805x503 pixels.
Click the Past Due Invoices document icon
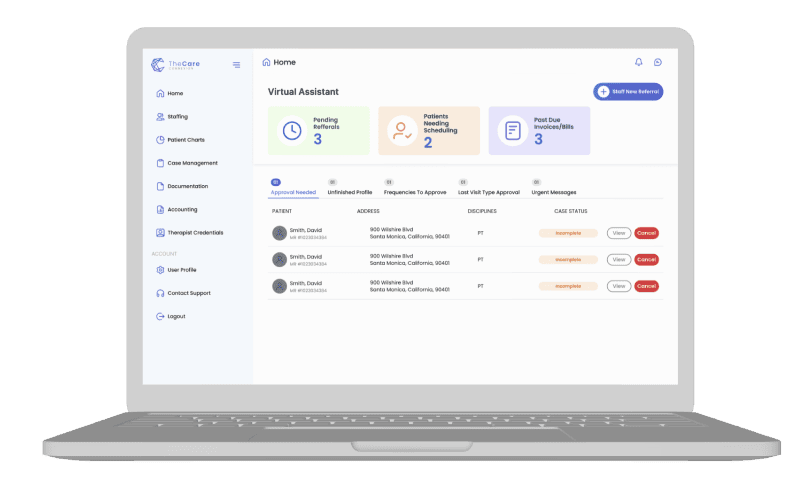(512, 131)
